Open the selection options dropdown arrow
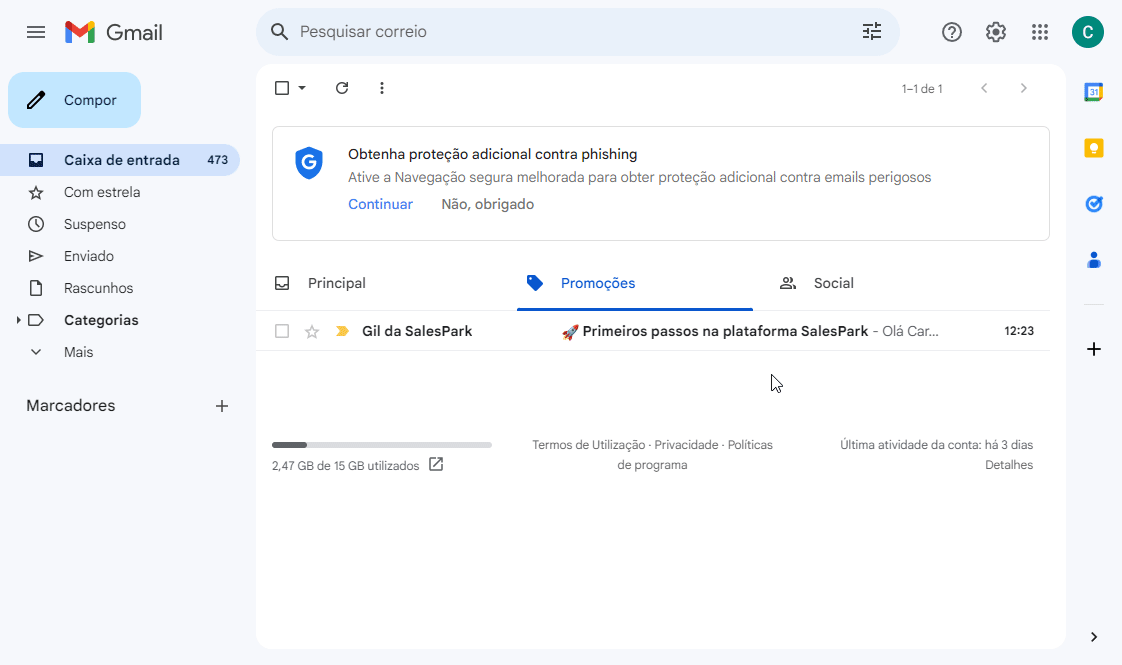This screenshot has width=1122, height=665. [300, 88]
